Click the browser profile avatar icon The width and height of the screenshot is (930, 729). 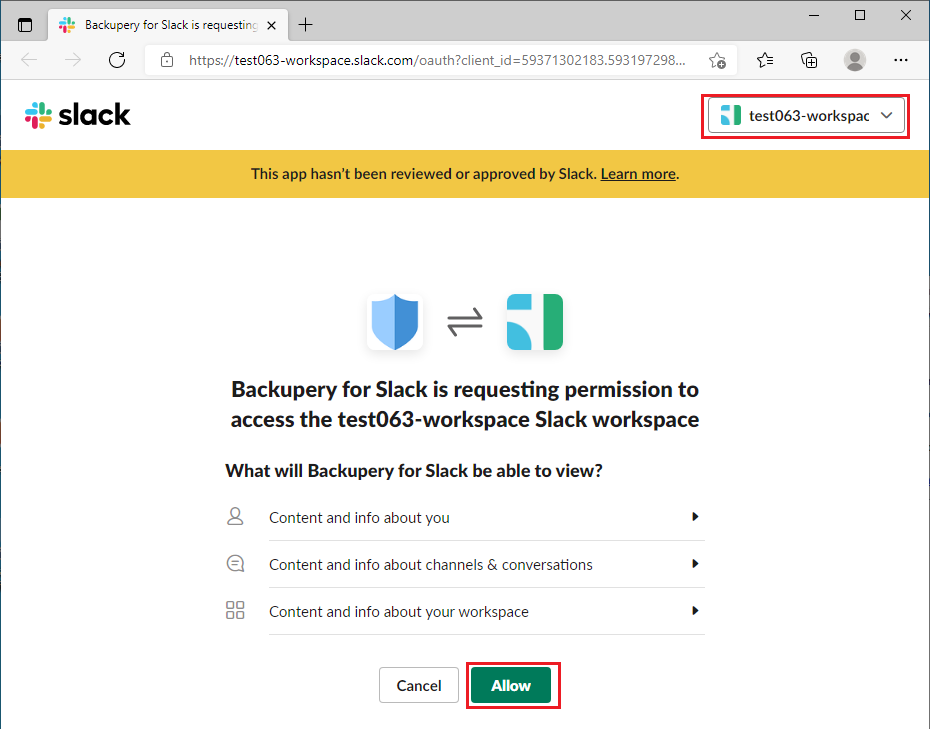click(x=855, y=60)
